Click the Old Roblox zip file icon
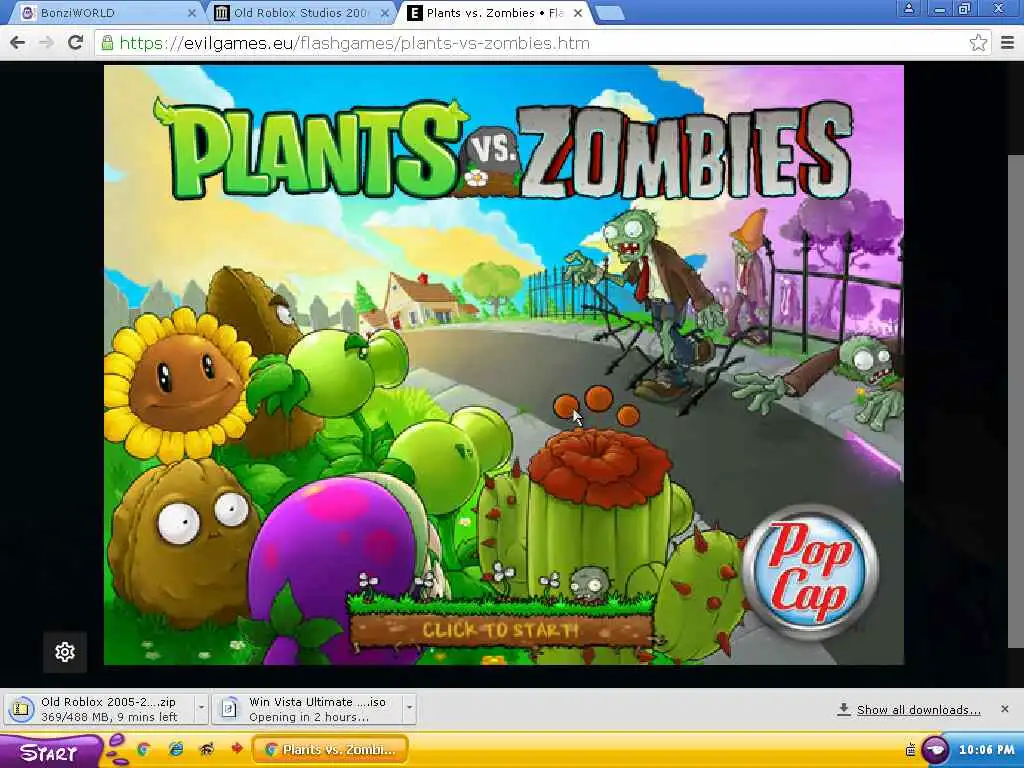 [x=21, y=709]
